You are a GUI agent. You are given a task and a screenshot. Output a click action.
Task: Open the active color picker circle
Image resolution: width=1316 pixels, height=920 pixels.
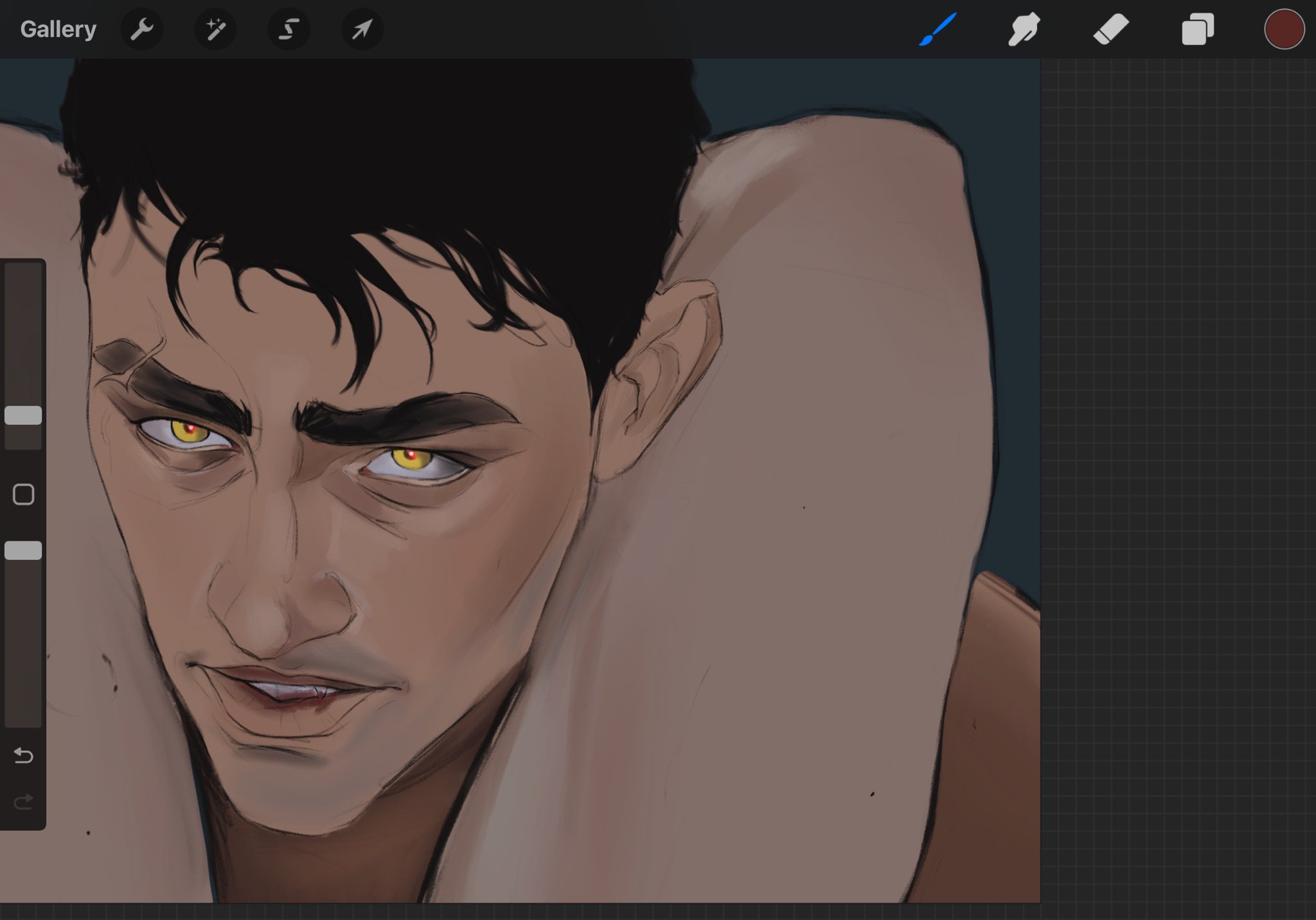tap(1284, 30)
